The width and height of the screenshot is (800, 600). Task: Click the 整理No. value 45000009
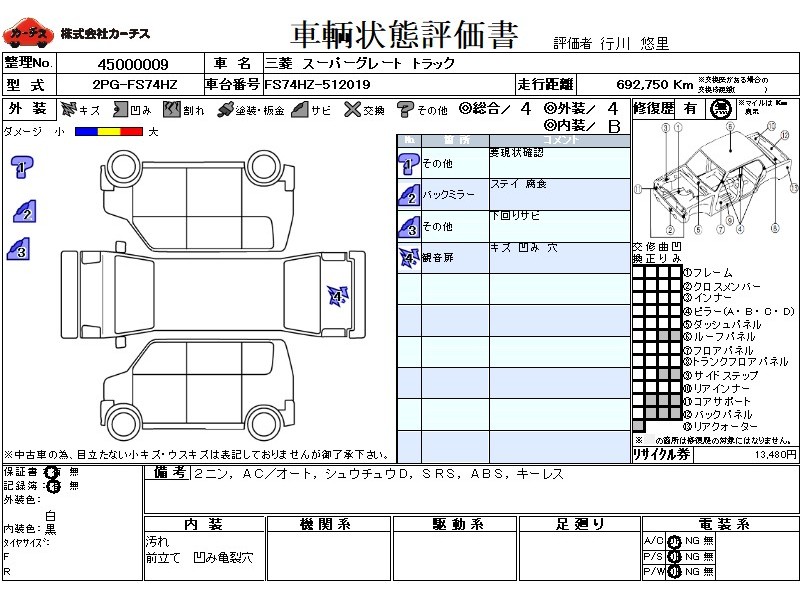pos(133,65)
